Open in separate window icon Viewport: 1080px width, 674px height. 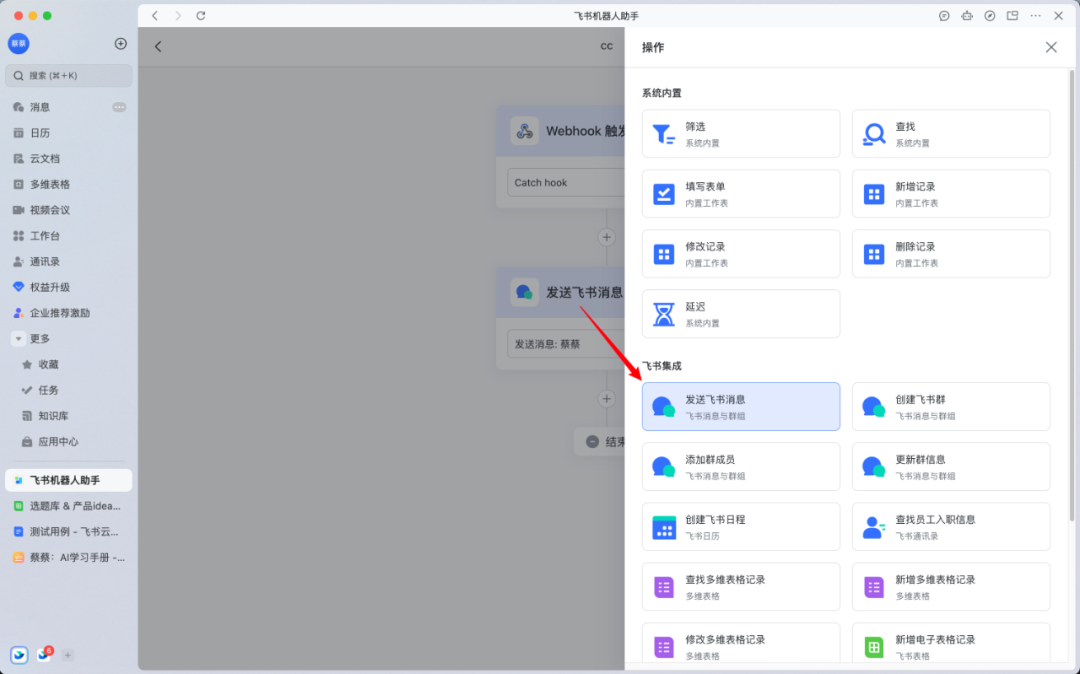pos(1012,15)
